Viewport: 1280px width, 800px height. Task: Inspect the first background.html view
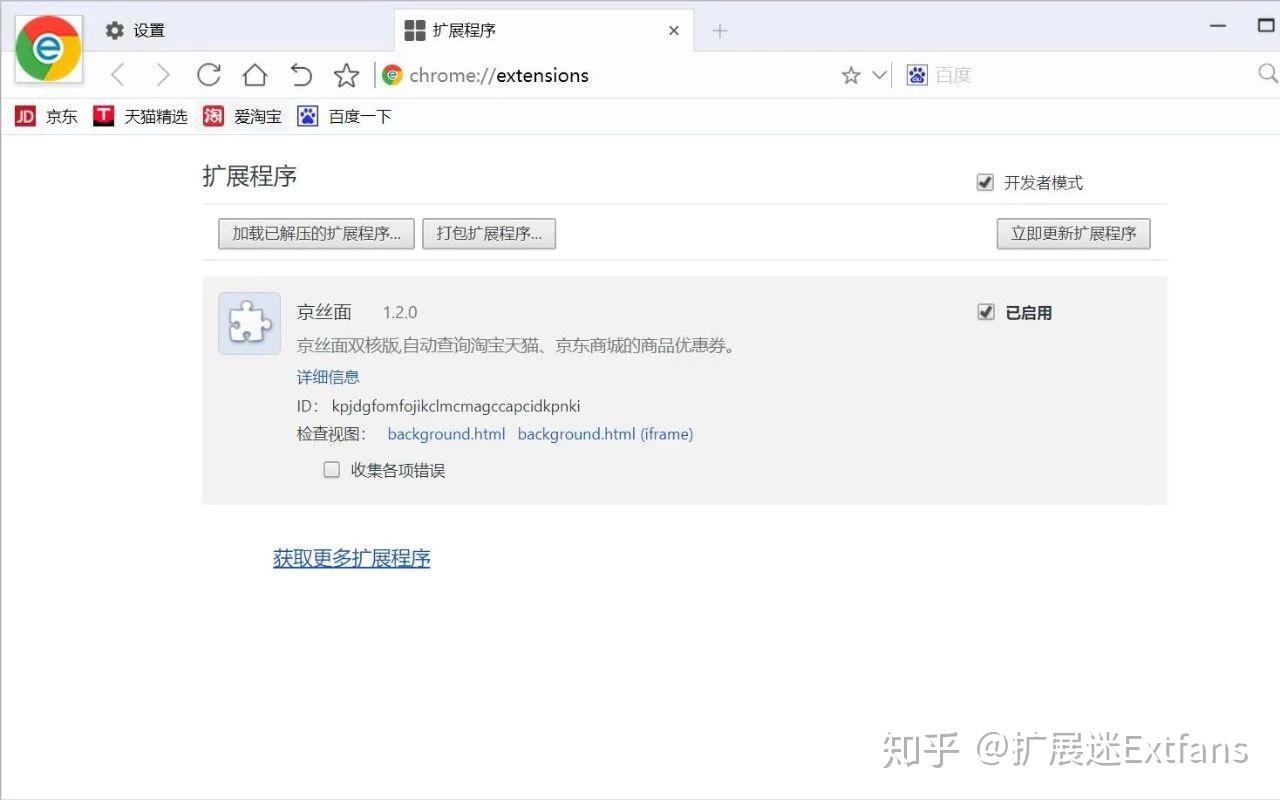446,434
